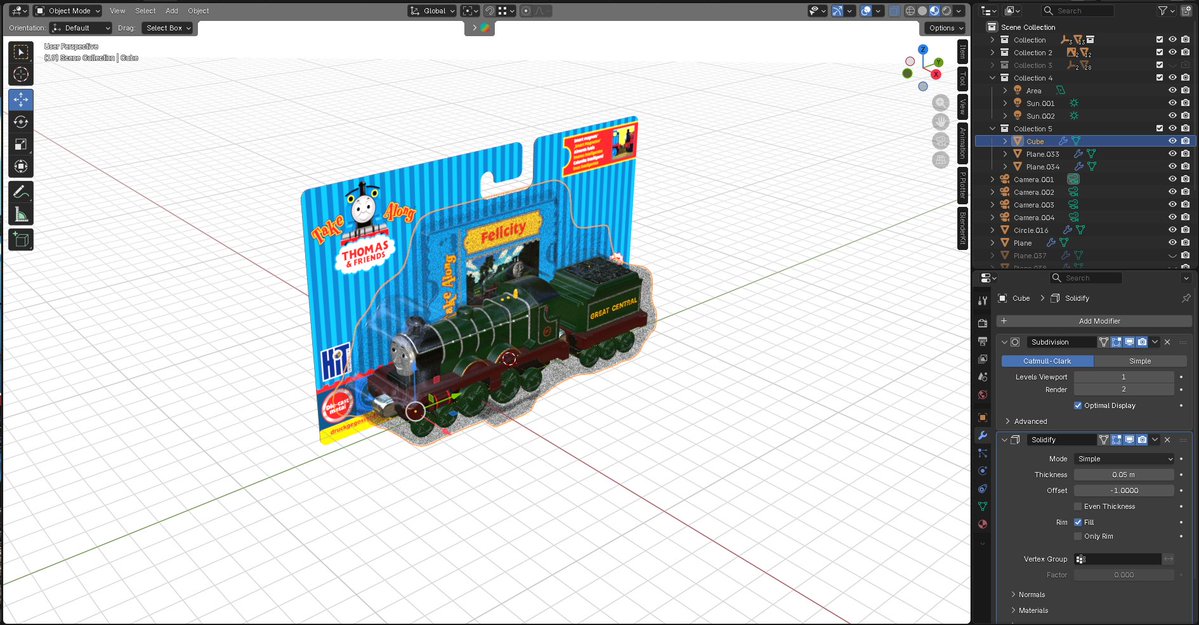This screenshot has height=625, width=1199.
Task: Select the Move tool
Action: coord(21,99)
